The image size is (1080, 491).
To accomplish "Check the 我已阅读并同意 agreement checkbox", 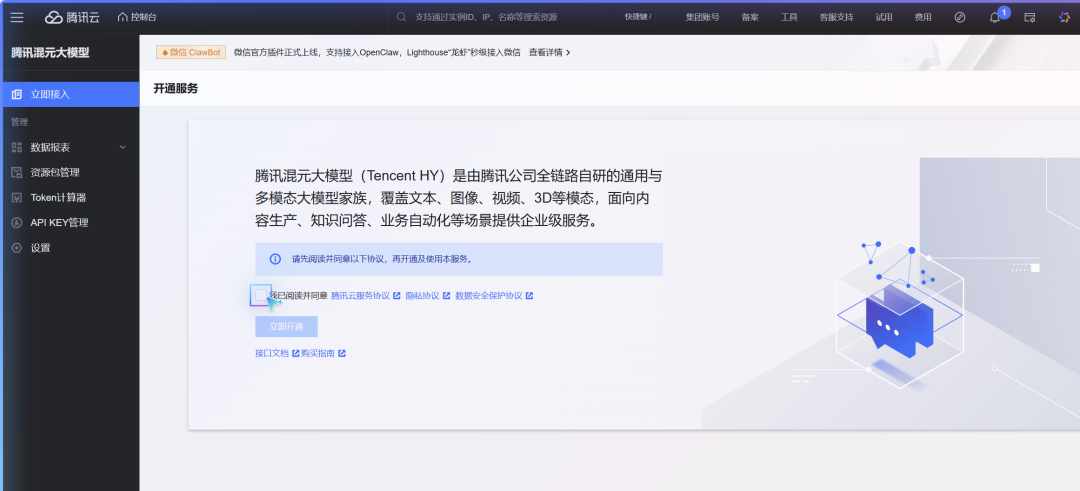I will coord(261,296).
